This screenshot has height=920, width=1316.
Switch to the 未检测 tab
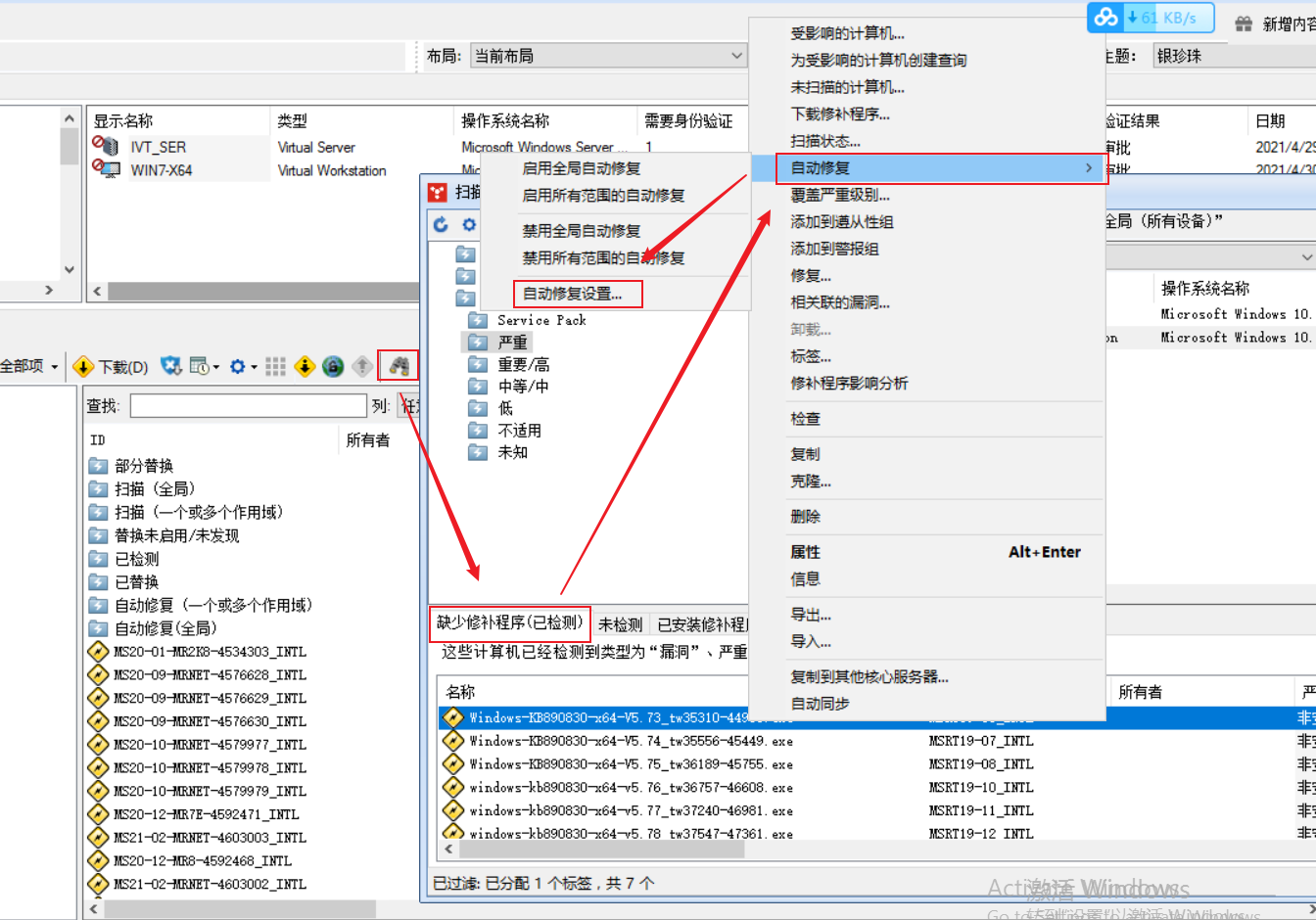point(620,624)
